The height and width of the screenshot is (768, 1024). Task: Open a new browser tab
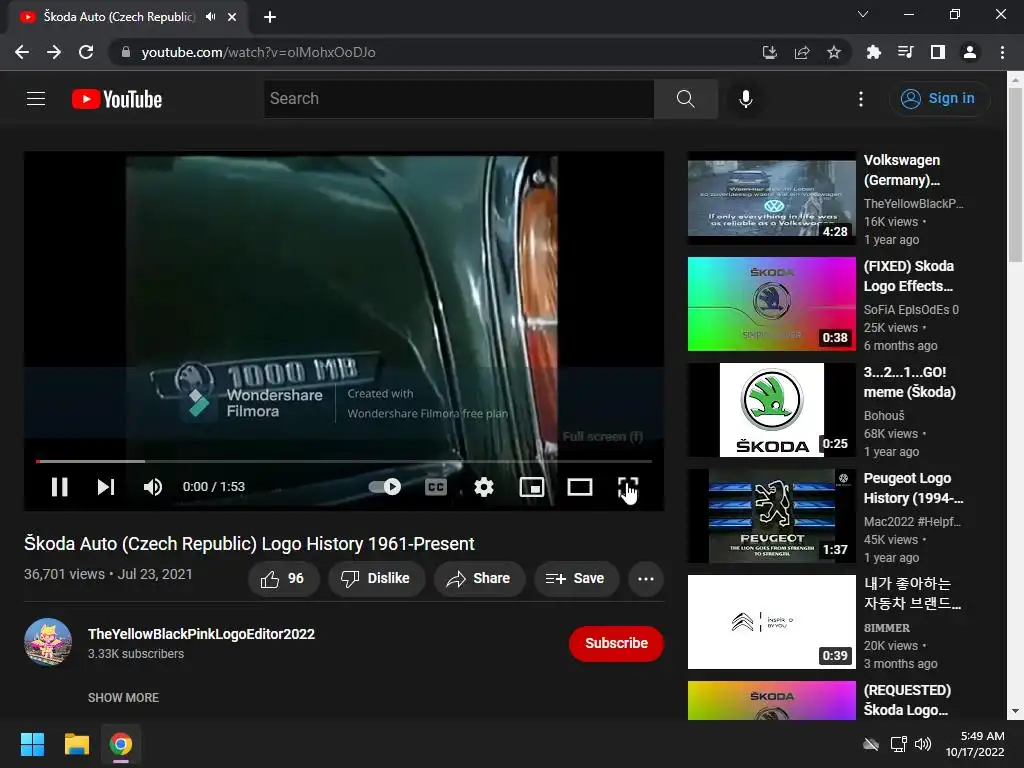click(270, 17)
